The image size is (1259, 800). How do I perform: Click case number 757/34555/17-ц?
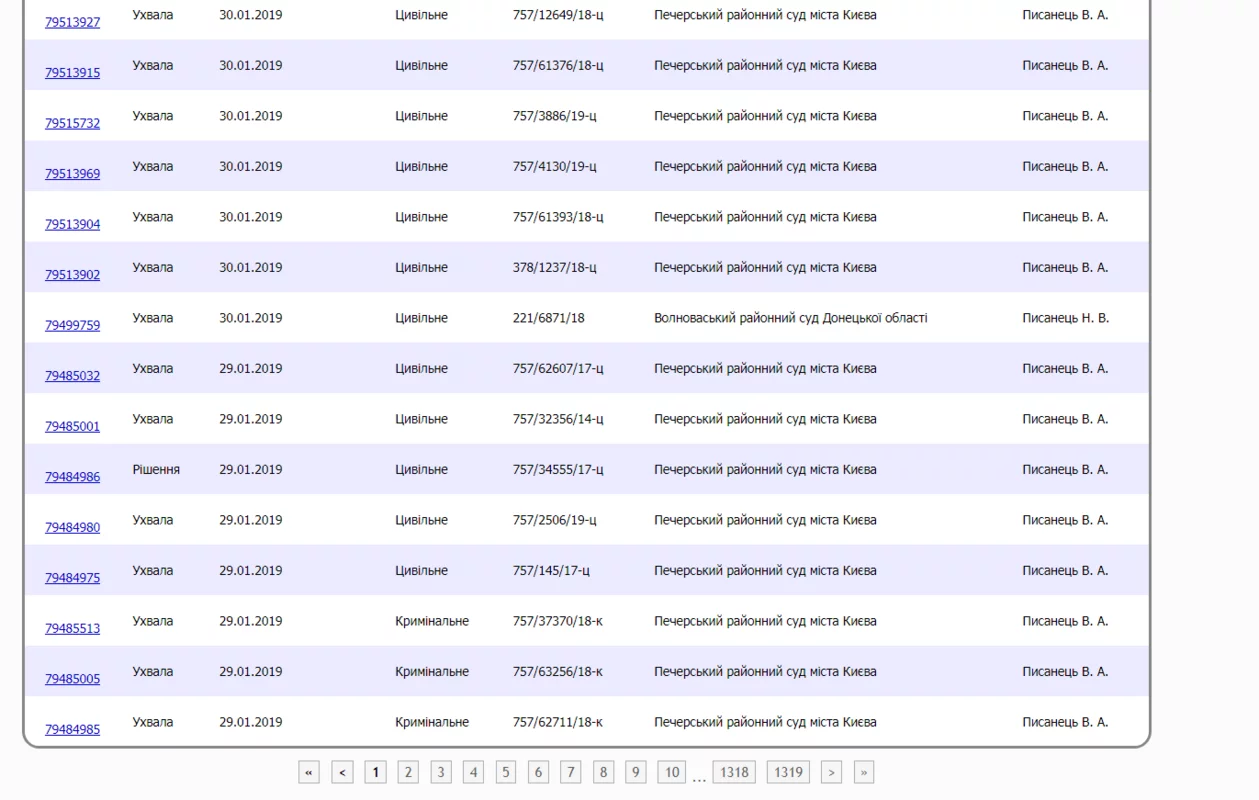558,469
